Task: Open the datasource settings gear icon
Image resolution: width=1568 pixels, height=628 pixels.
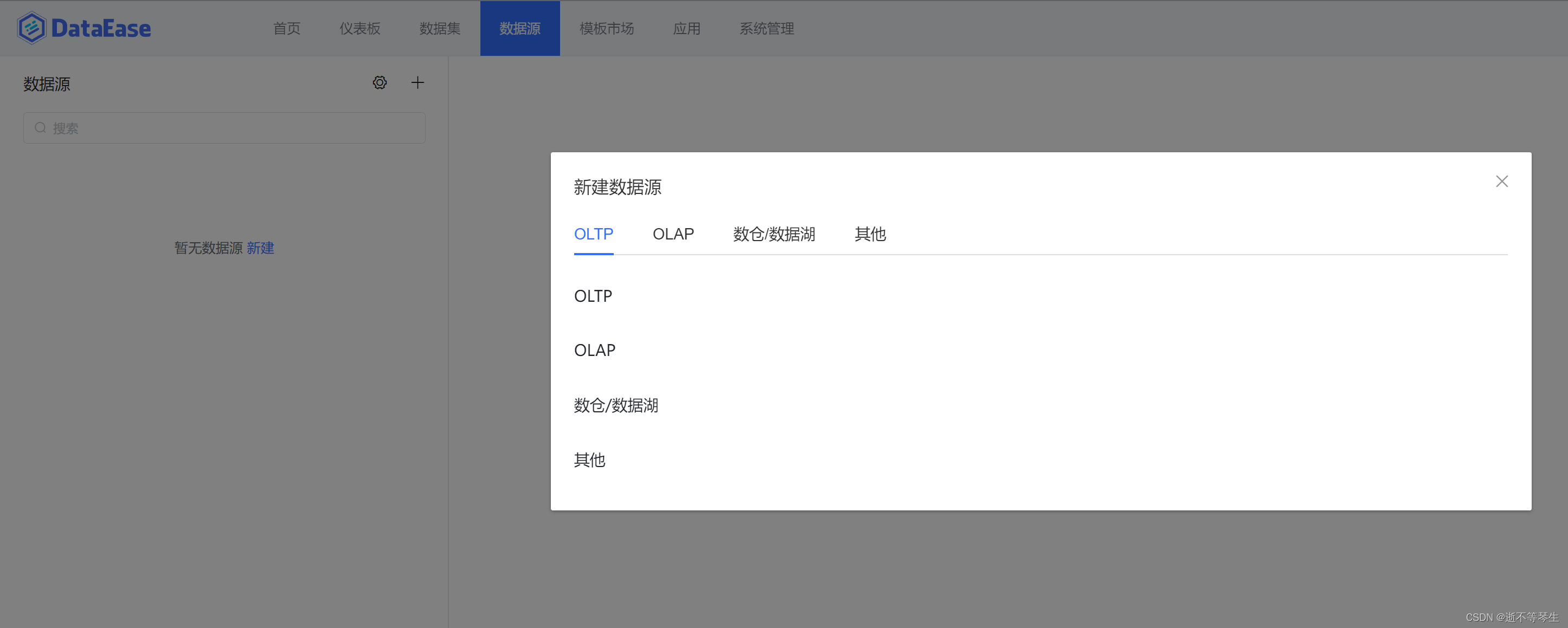Action: [x=380, y=83]
